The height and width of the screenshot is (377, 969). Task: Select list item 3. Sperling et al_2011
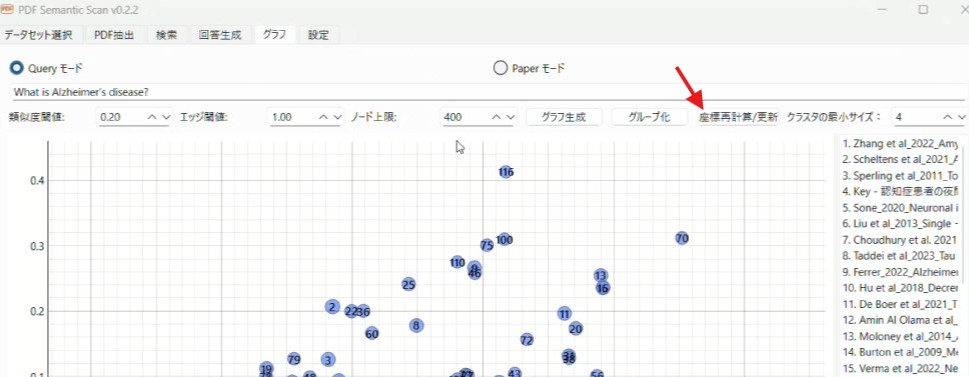click(x=900, y=176)
